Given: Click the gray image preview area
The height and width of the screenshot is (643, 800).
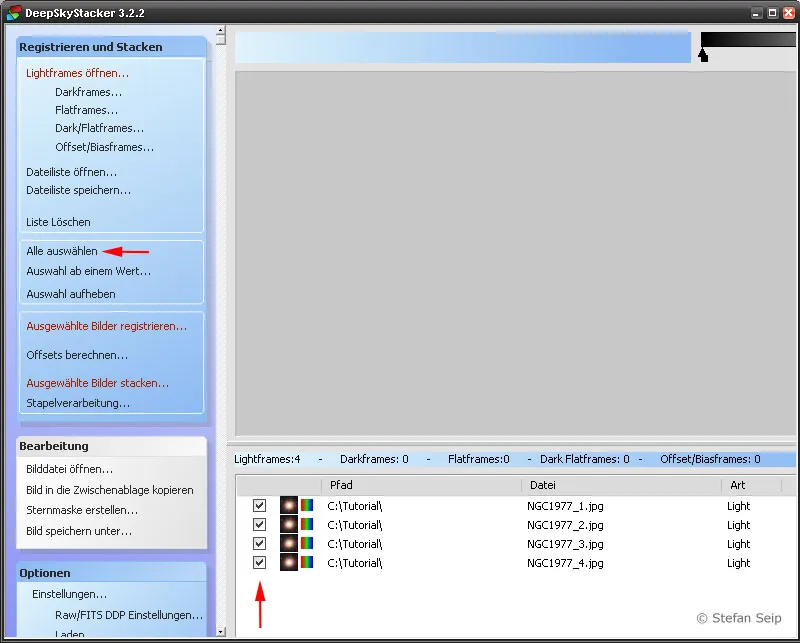Looking at the screenshot, I should pos(515,254).
